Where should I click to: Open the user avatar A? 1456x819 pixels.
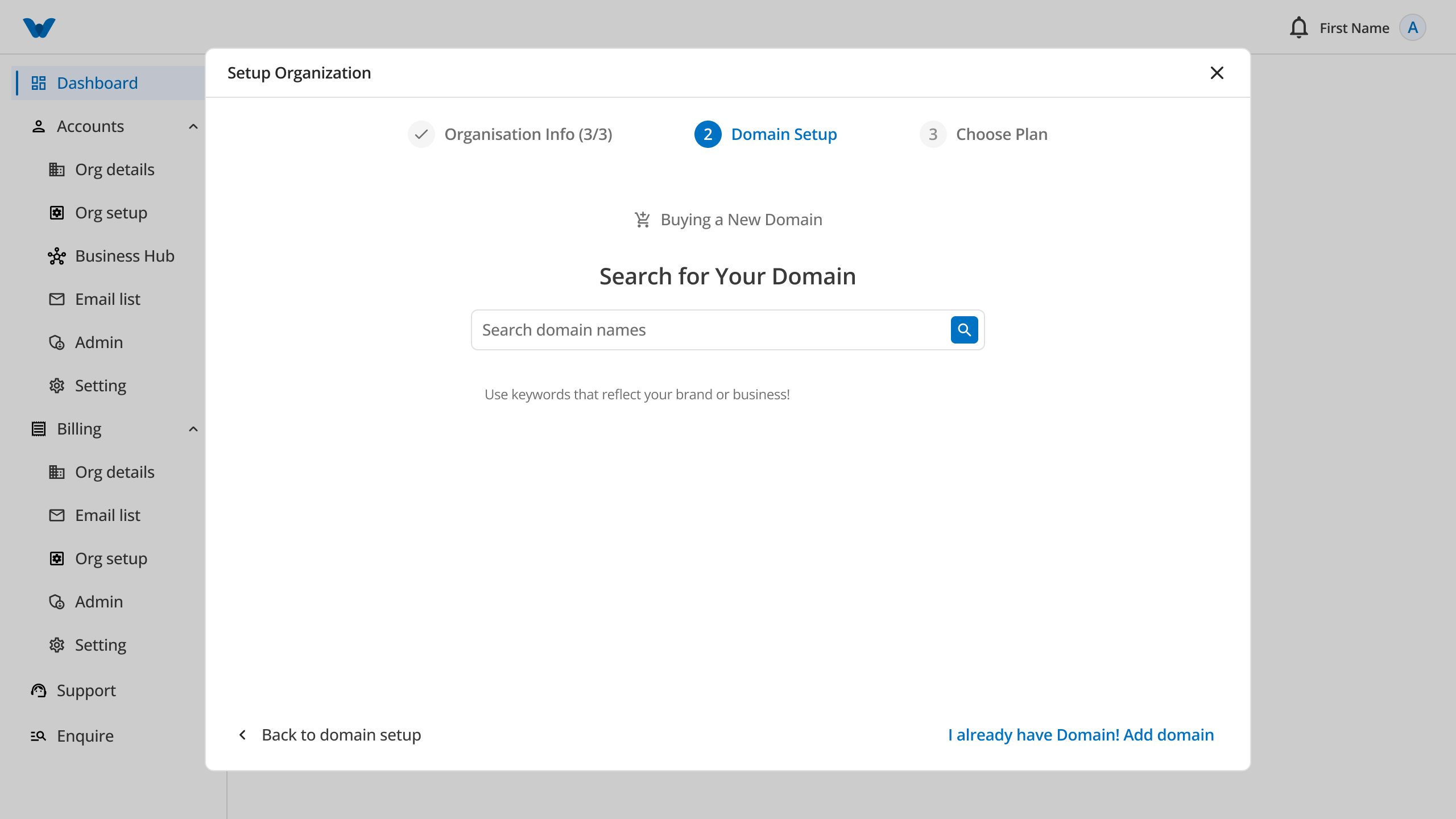coord(1413,28)
